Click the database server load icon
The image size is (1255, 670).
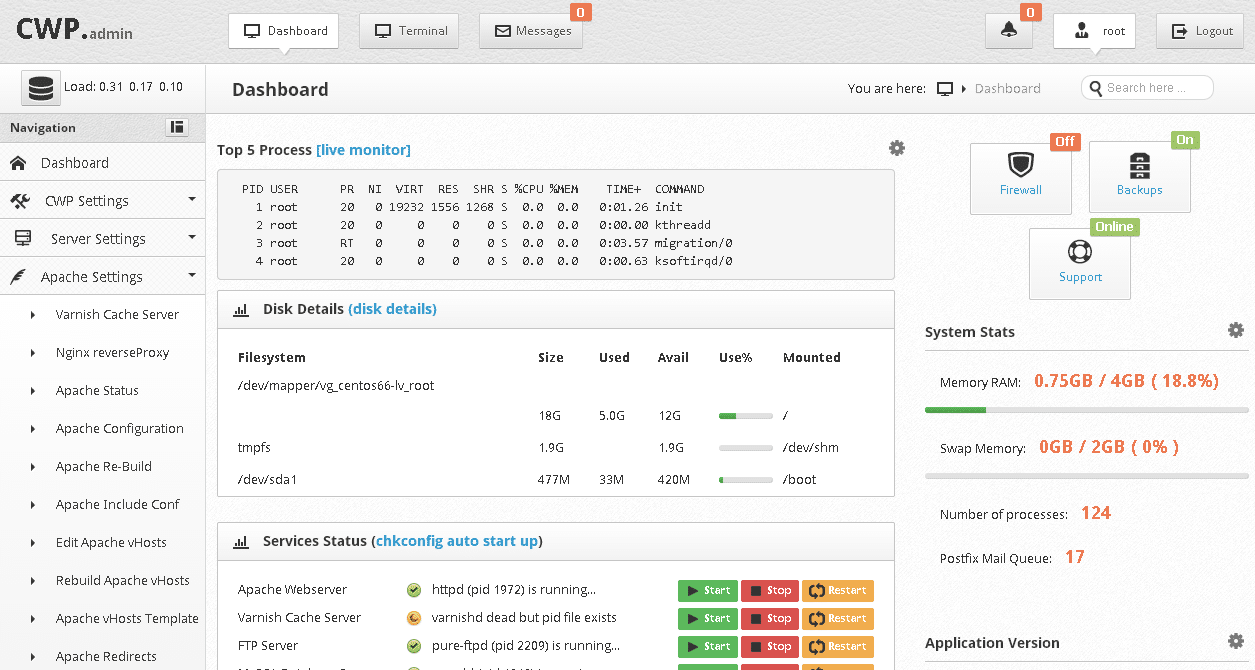point(41,88)
